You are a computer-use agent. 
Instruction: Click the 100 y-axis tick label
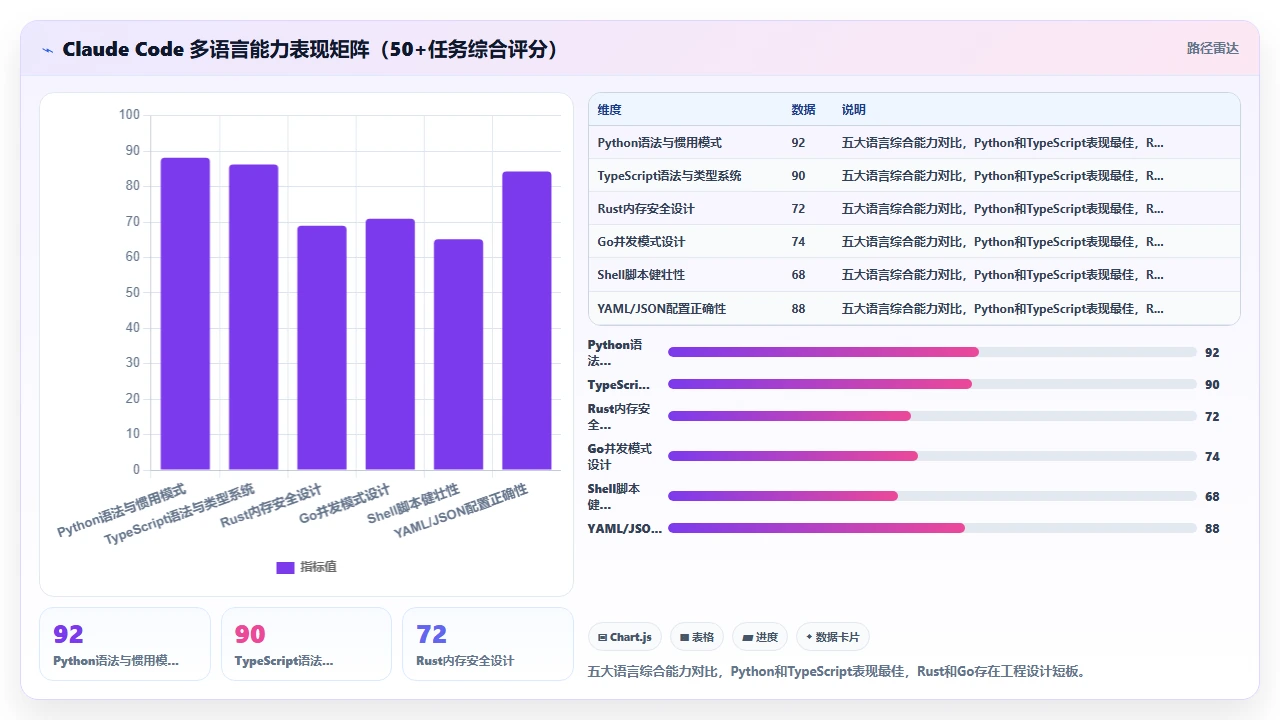[x=129, y=115]
